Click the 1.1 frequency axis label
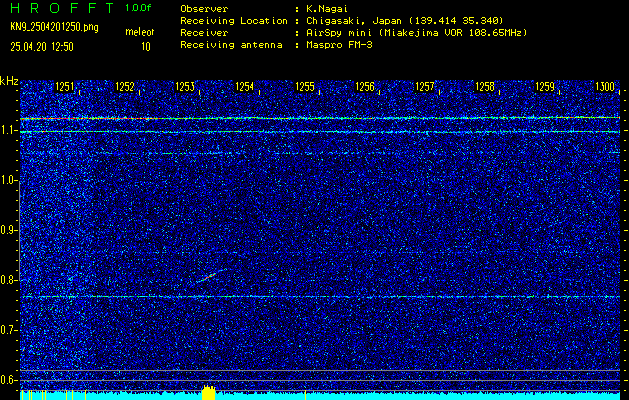Image resolution: width=629 pixels, height=400 pixels. point(8,131)
